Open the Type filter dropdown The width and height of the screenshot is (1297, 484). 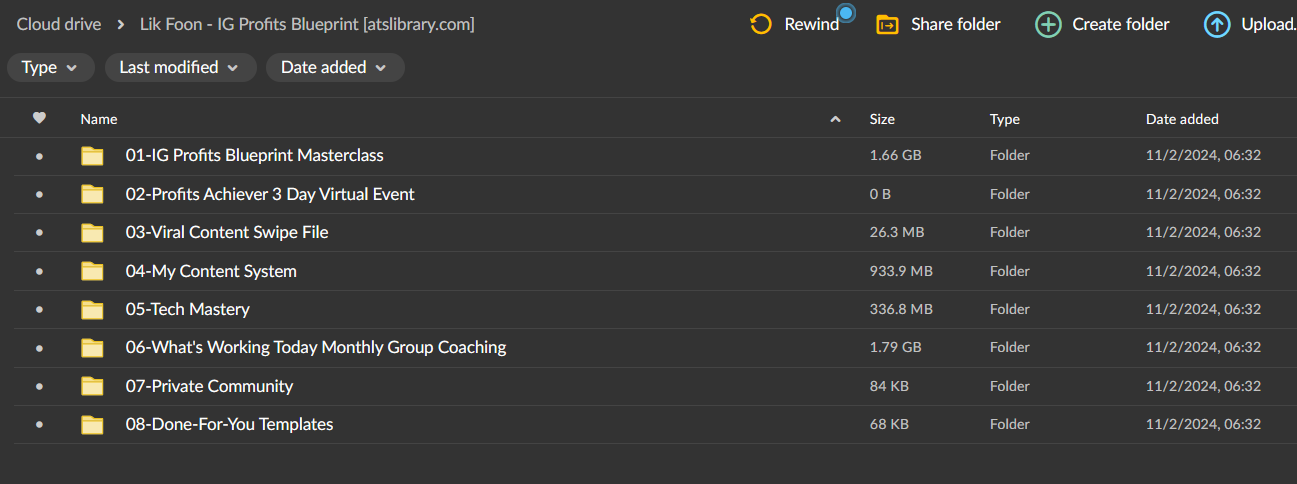(50, 67)
